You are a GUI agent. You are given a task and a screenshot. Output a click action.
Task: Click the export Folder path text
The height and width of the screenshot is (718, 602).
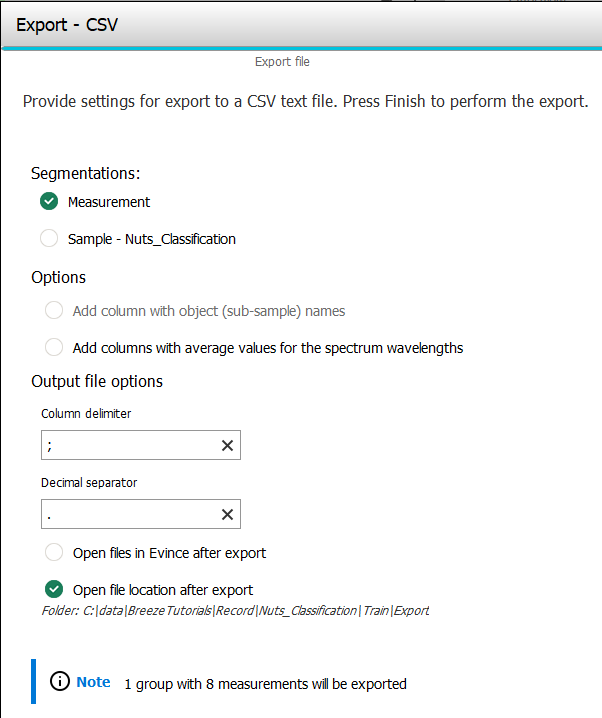pyautogui.click(x=255, y=610)
